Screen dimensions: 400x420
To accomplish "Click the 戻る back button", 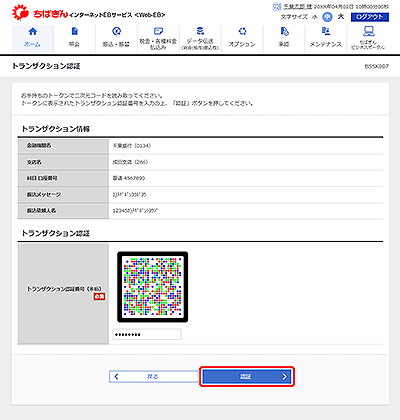I will pyautogui.click(x=154, y=377).
